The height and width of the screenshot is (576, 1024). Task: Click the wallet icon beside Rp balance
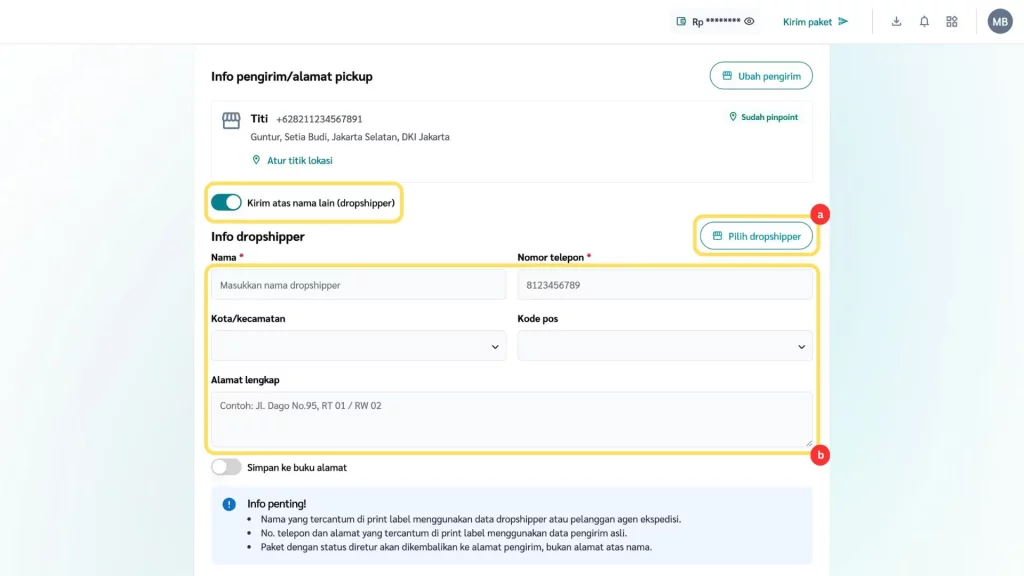[681, 22]
